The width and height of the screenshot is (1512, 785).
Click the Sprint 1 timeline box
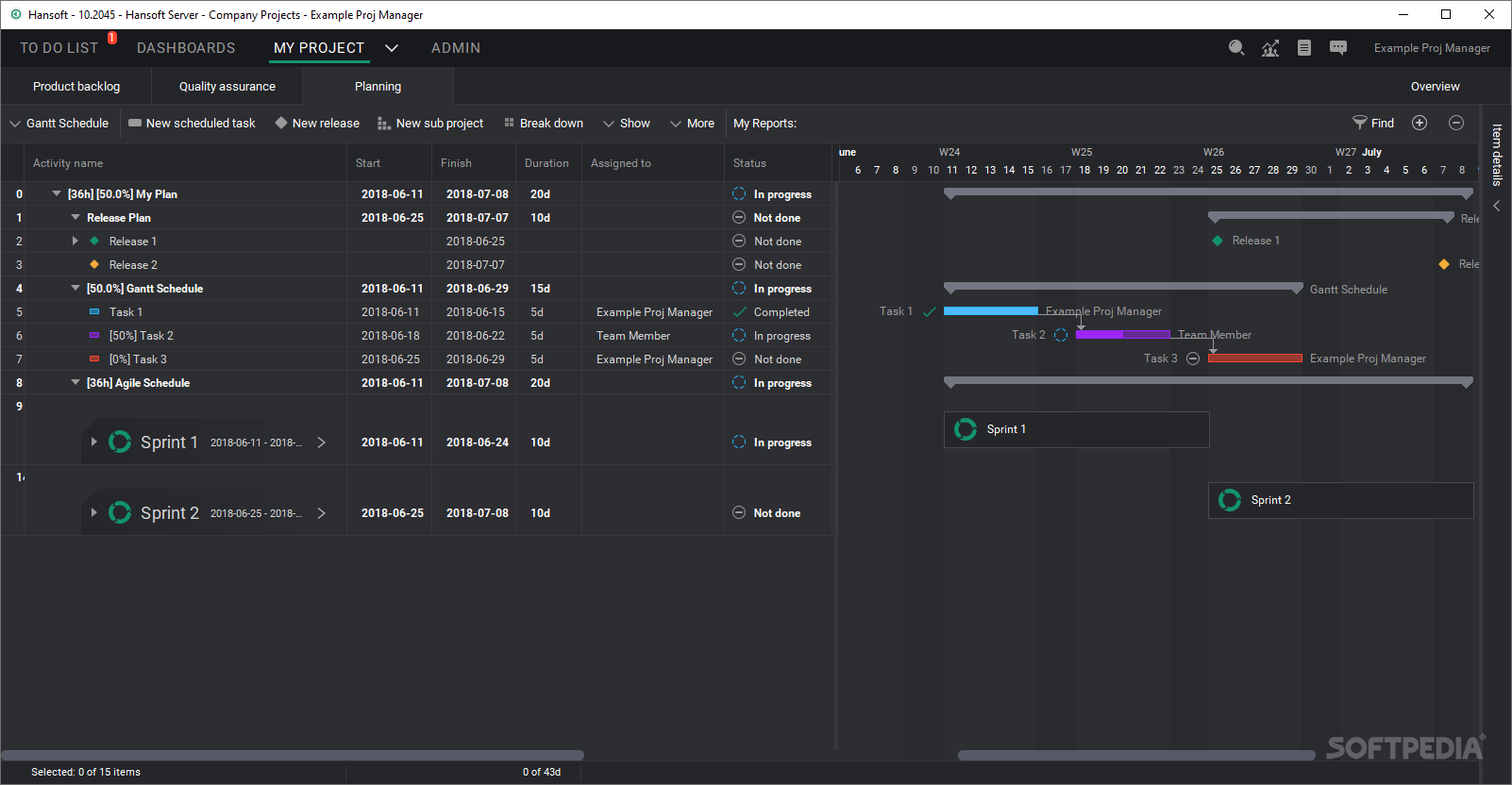[1077, 429]
